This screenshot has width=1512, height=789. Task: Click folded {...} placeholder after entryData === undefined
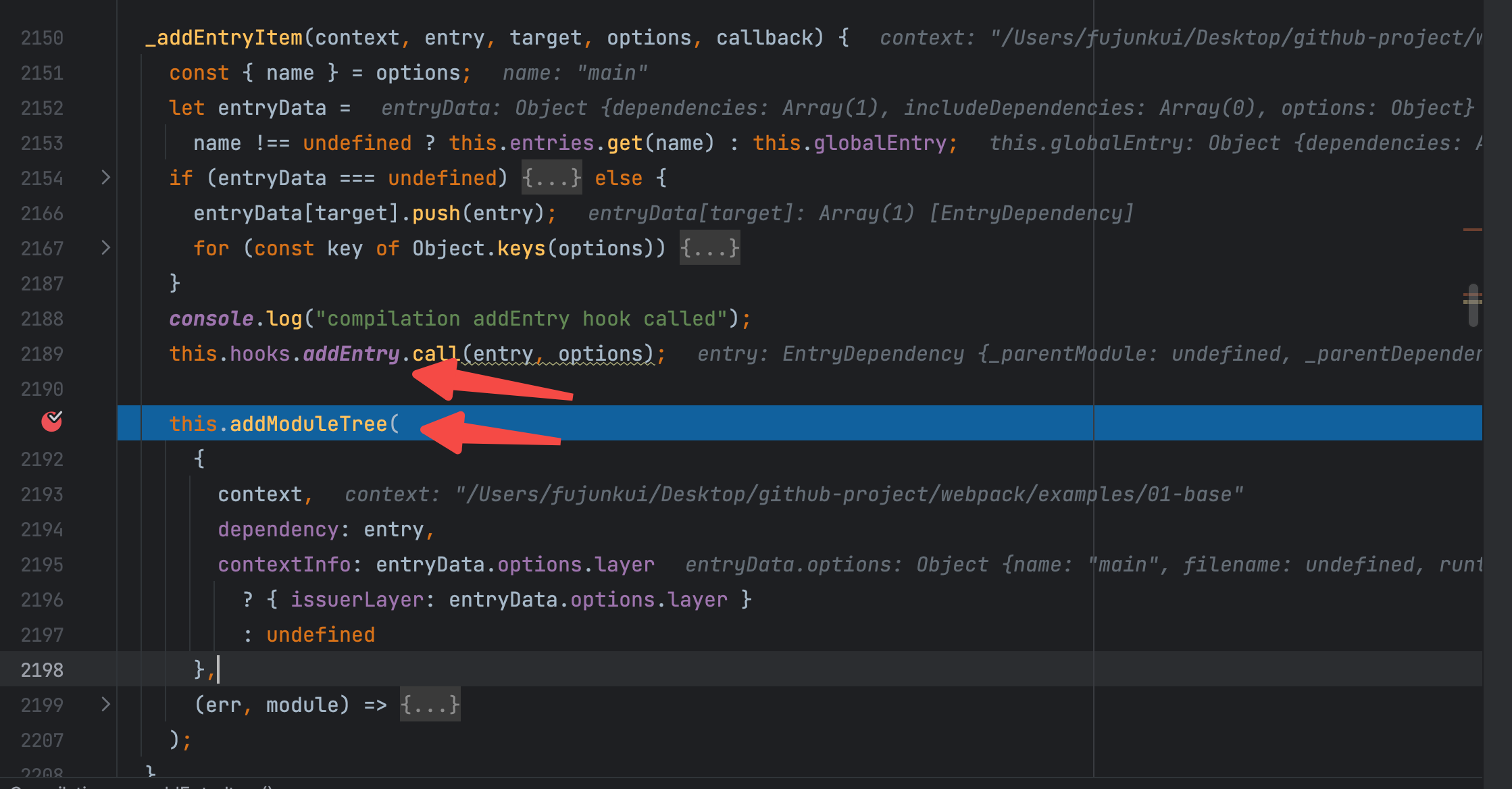(551, 178)
